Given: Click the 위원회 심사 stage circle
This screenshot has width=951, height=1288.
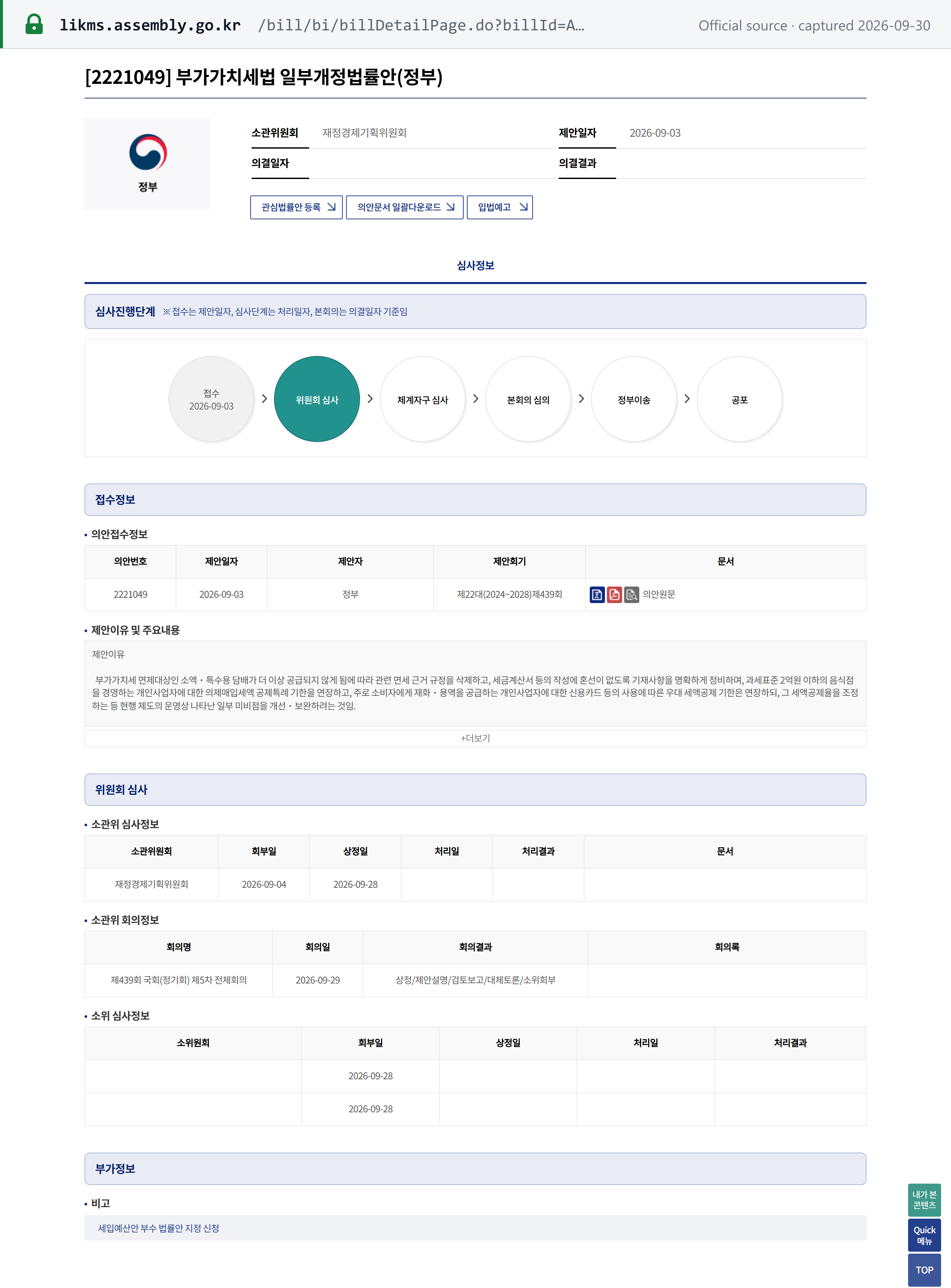Looking at the screenshot, I should [317, 399].
